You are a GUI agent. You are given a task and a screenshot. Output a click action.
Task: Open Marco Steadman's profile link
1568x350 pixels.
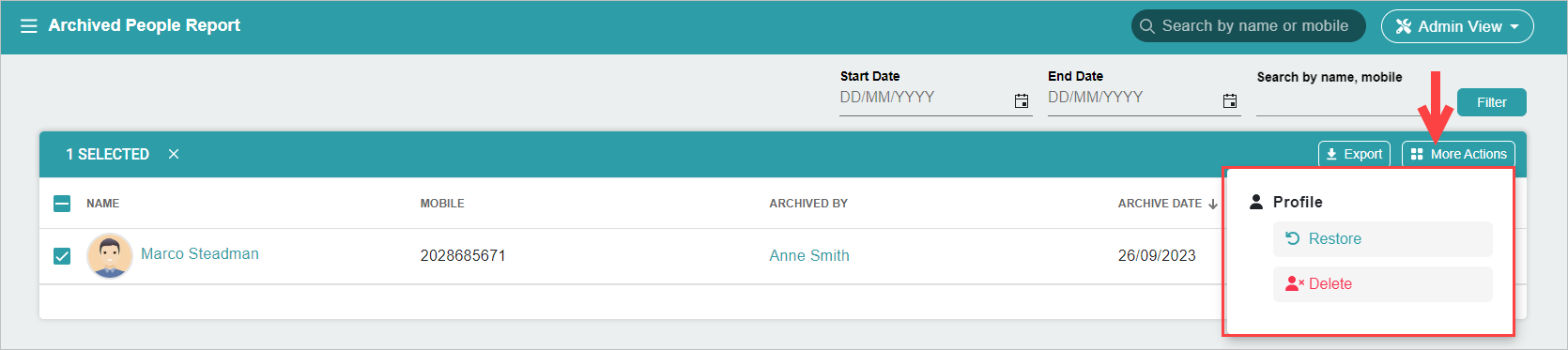(200, 253)
